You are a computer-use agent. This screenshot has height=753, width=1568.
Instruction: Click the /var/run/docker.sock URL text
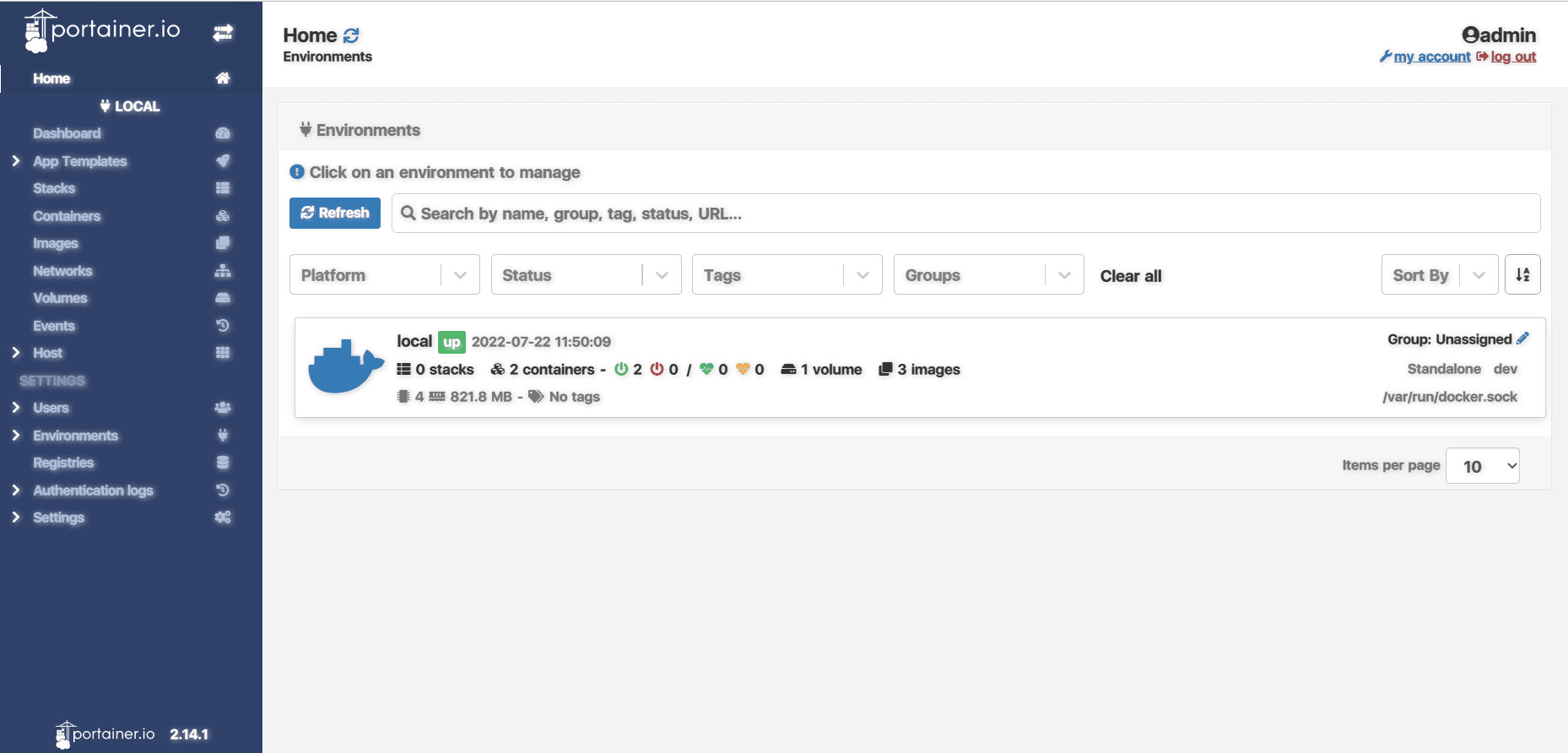1450,397
